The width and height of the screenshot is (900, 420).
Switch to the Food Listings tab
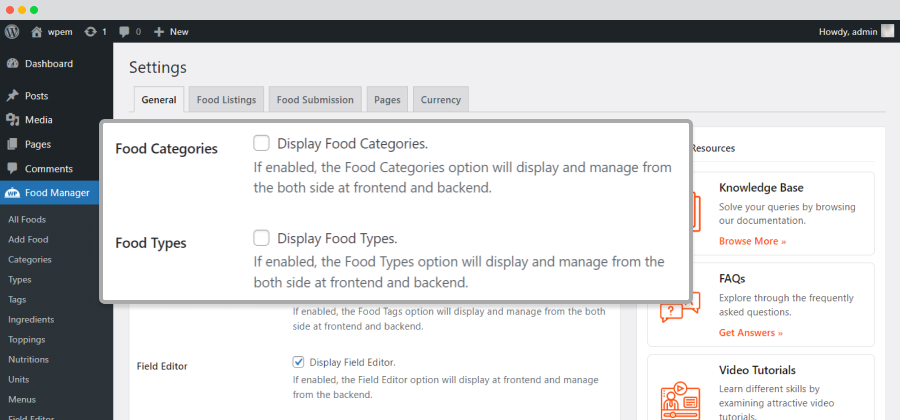point(226,99)
